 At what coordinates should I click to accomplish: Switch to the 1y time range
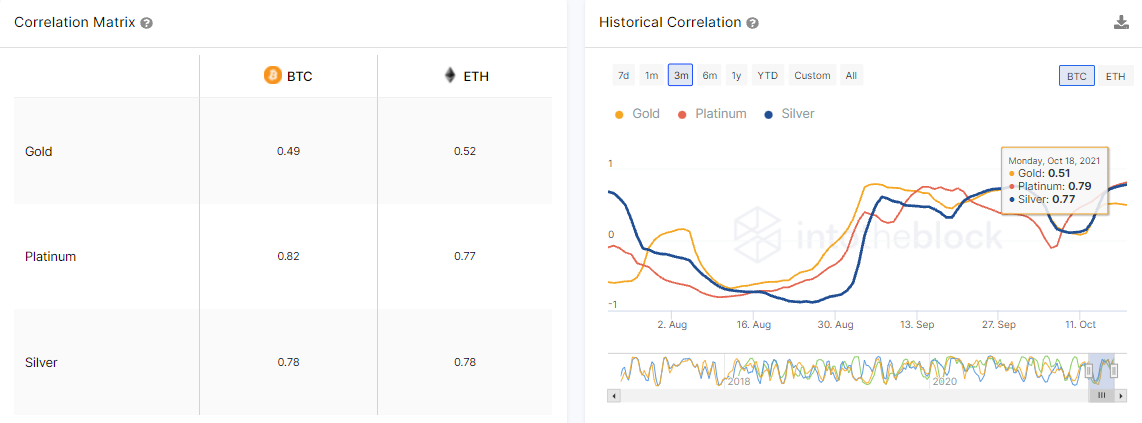(x=737, y=76)
